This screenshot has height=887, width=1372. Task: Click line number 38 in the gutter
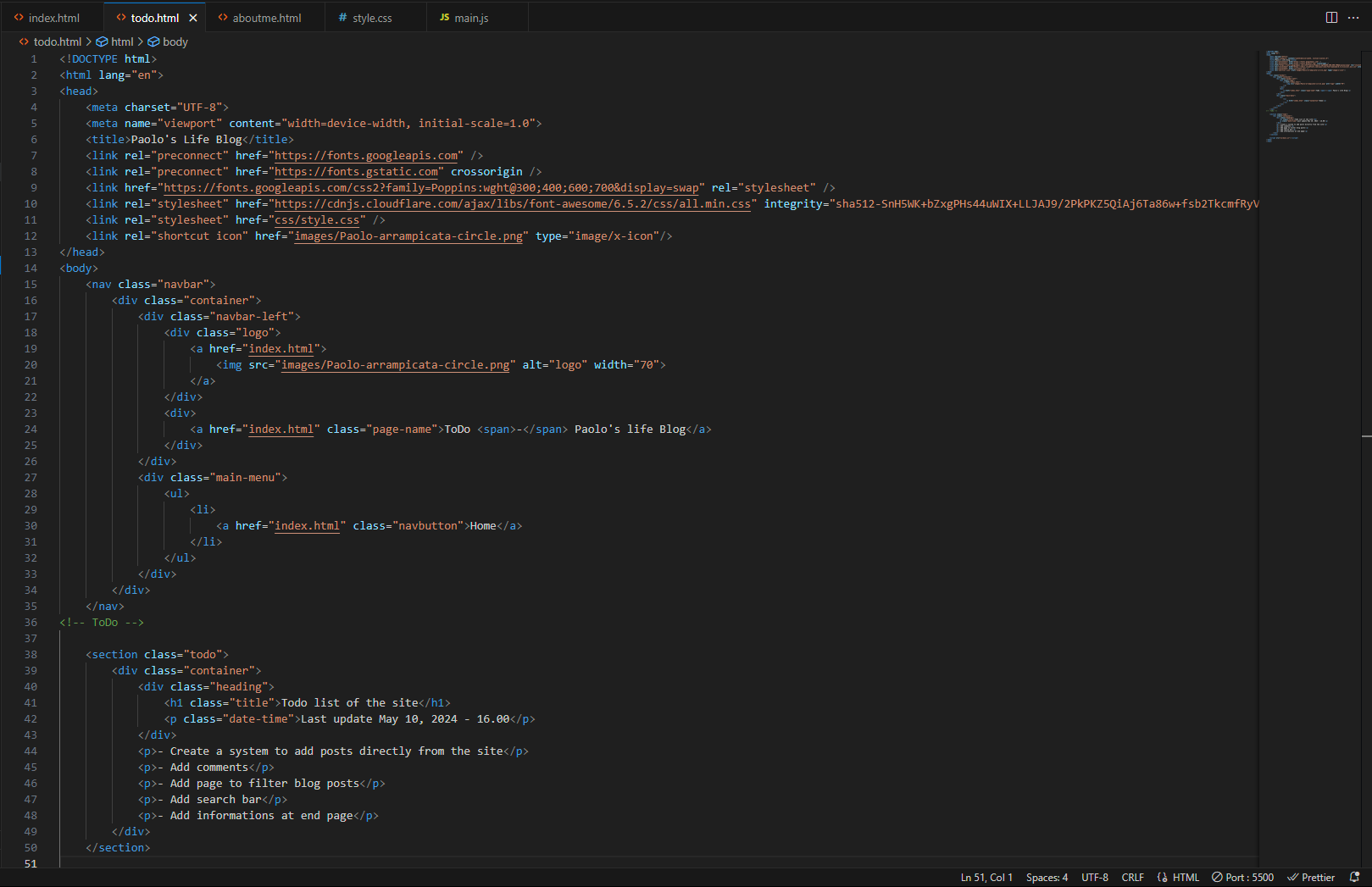pyautogui.click(x=31, y=655)
